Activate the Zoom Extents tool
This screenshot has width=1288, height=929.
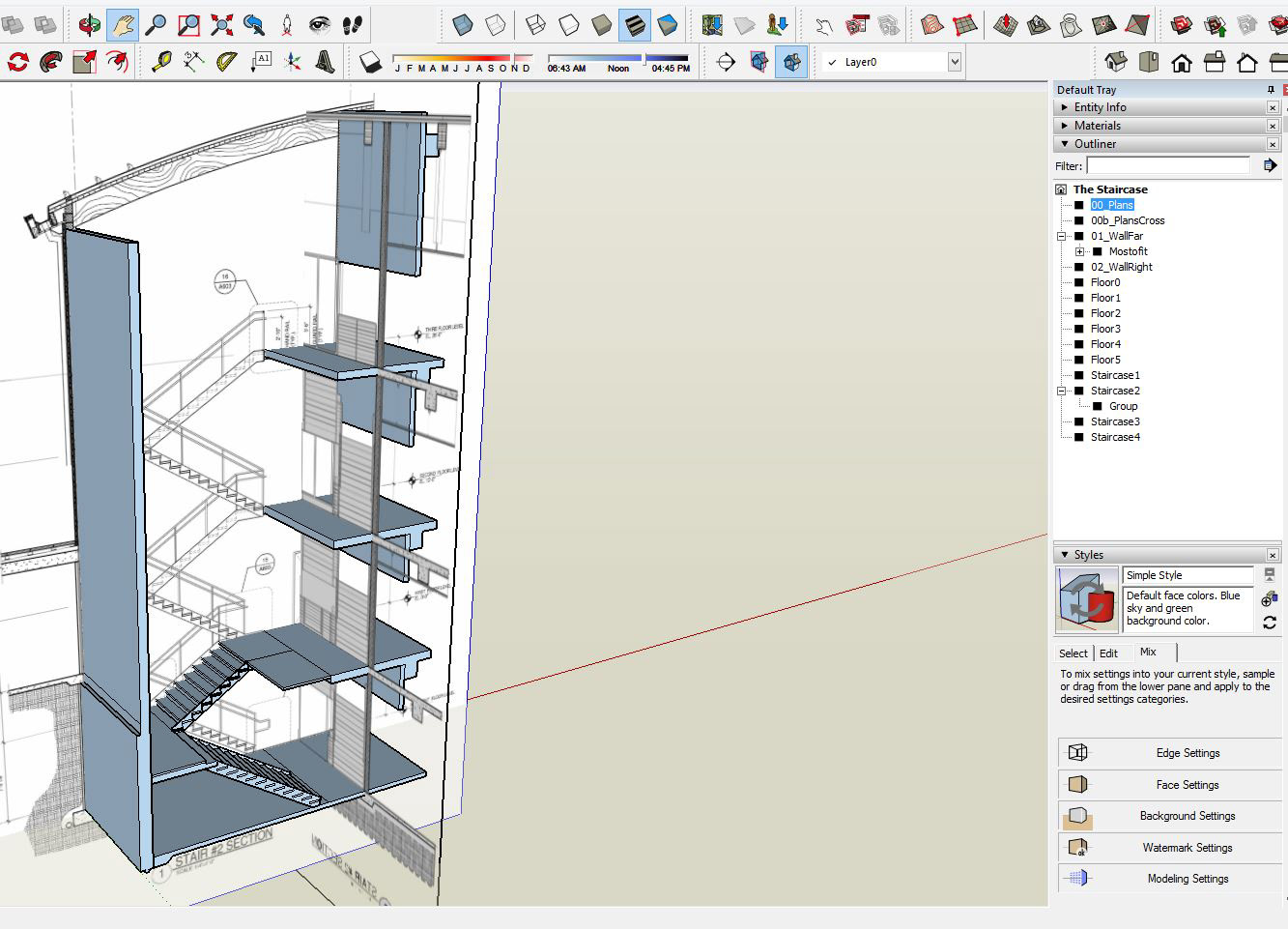pos(221,25)
